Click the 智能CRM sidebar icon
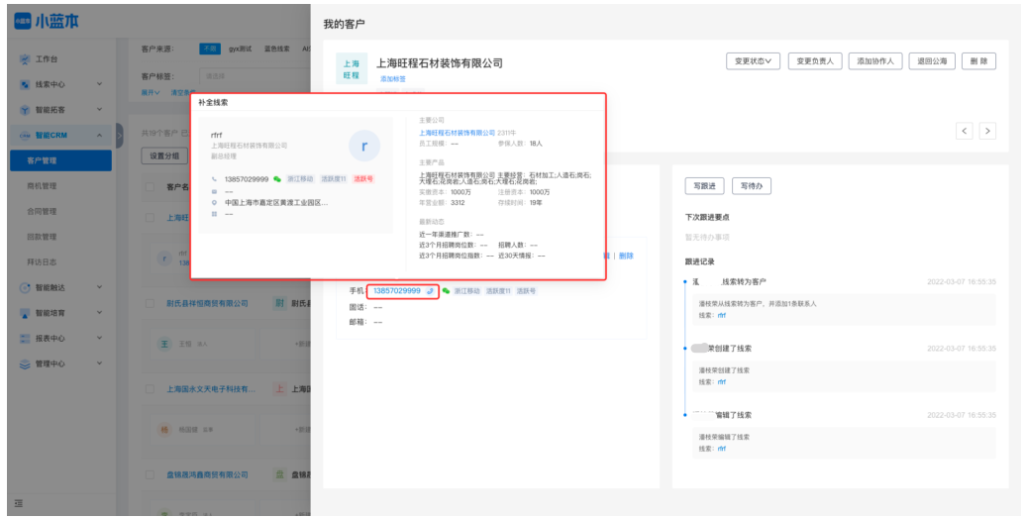Image resolution: width=1024 pixels, height=518 pixels. 25,135
